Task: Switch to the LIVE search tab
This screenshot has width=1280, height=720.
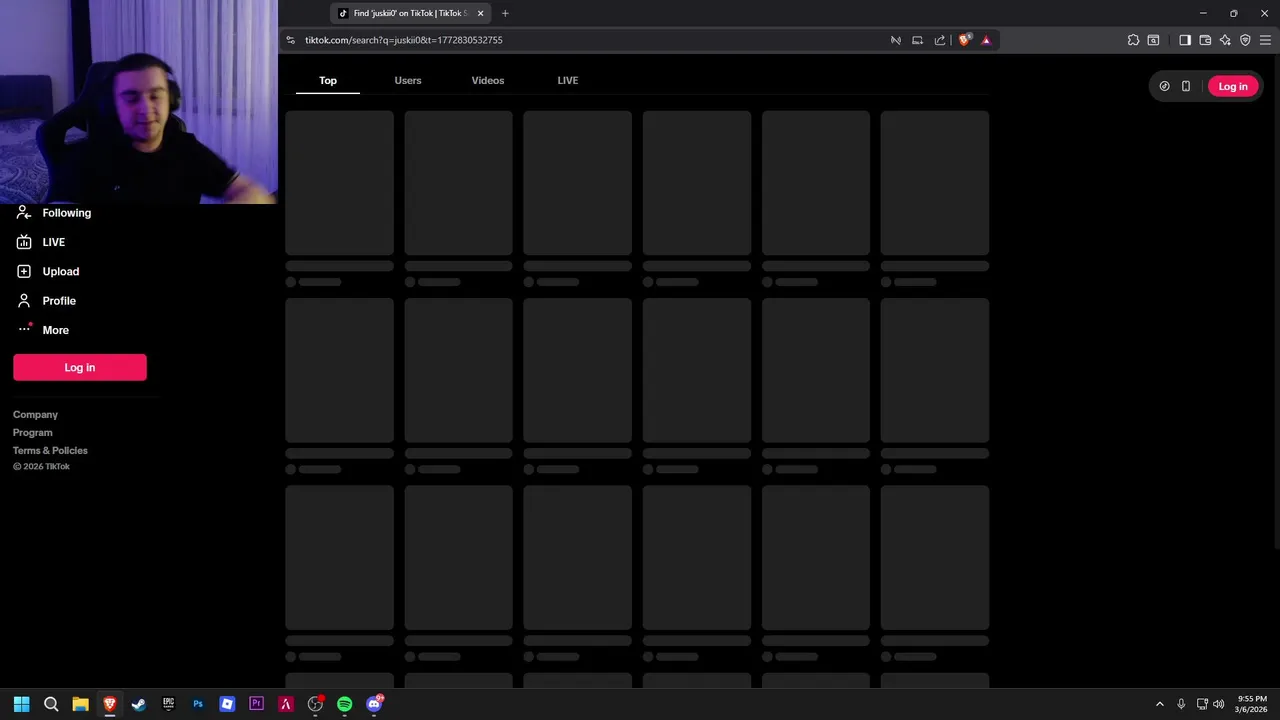Action: click(x=568, y=80)
